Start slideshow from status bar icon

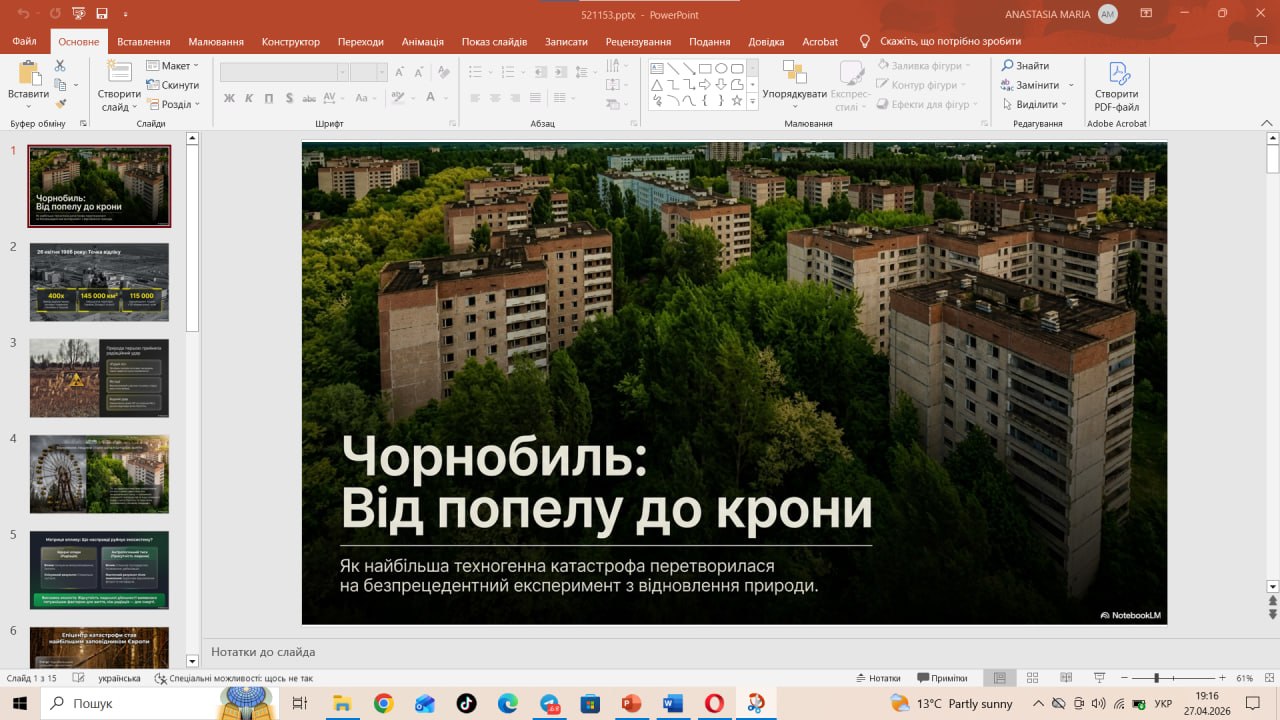tap(1099, 678)
